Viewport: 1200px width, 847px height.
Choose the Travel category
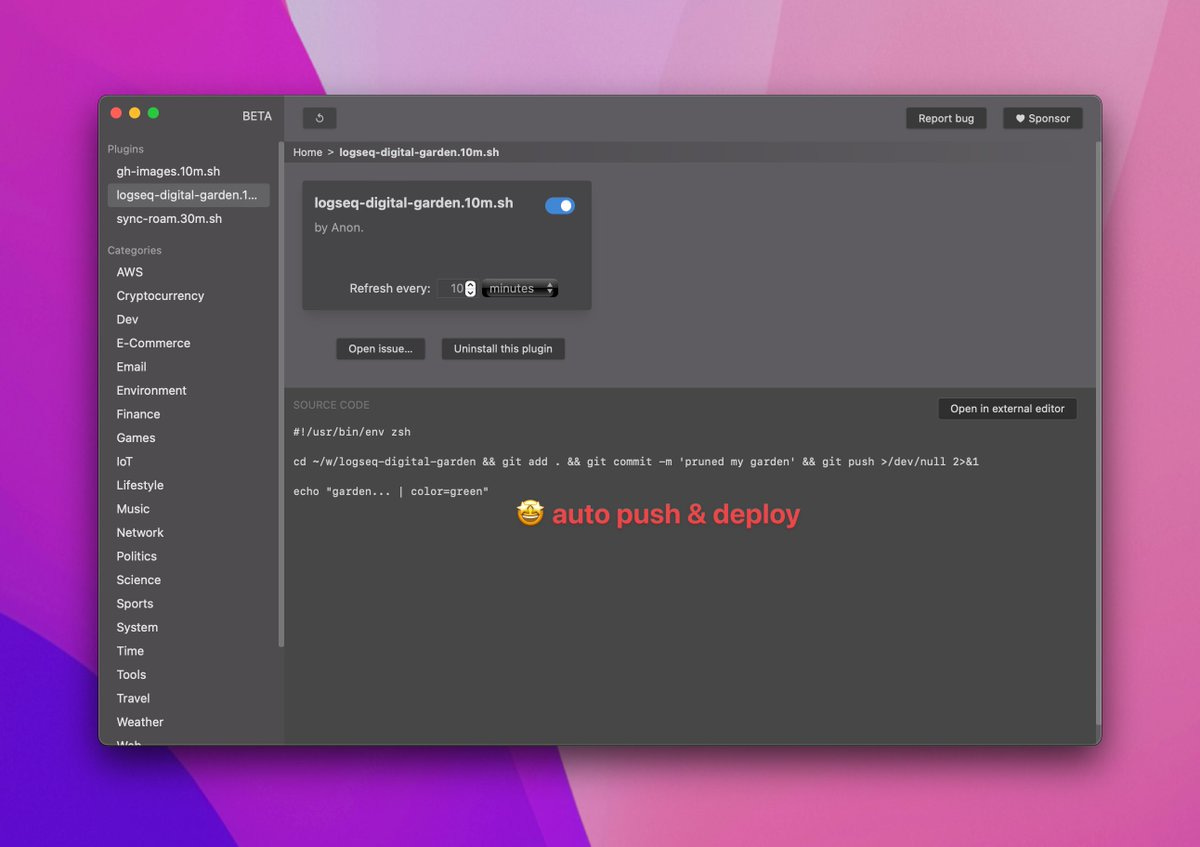click(x=133, y=699)
